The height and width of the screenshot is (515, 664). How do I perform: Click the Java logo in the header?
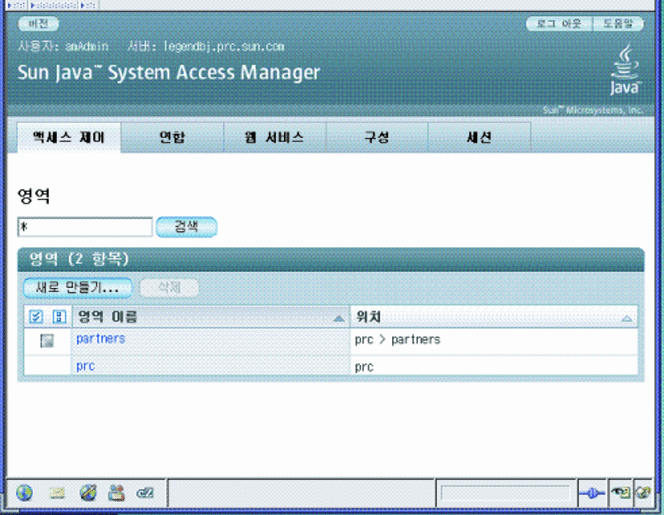tap(625, 70)
